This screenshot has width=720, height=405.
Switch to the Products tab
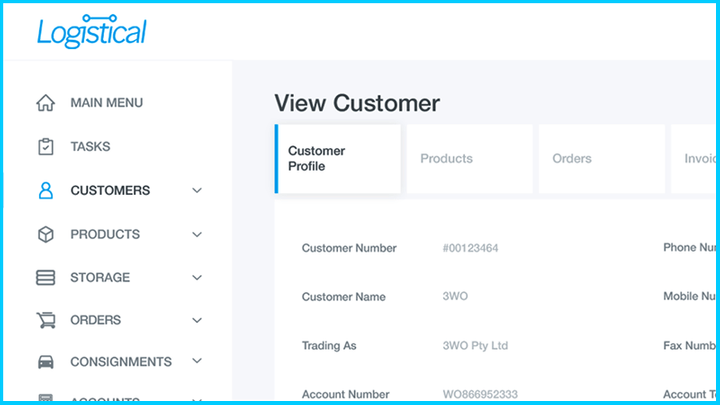[447, 158]
